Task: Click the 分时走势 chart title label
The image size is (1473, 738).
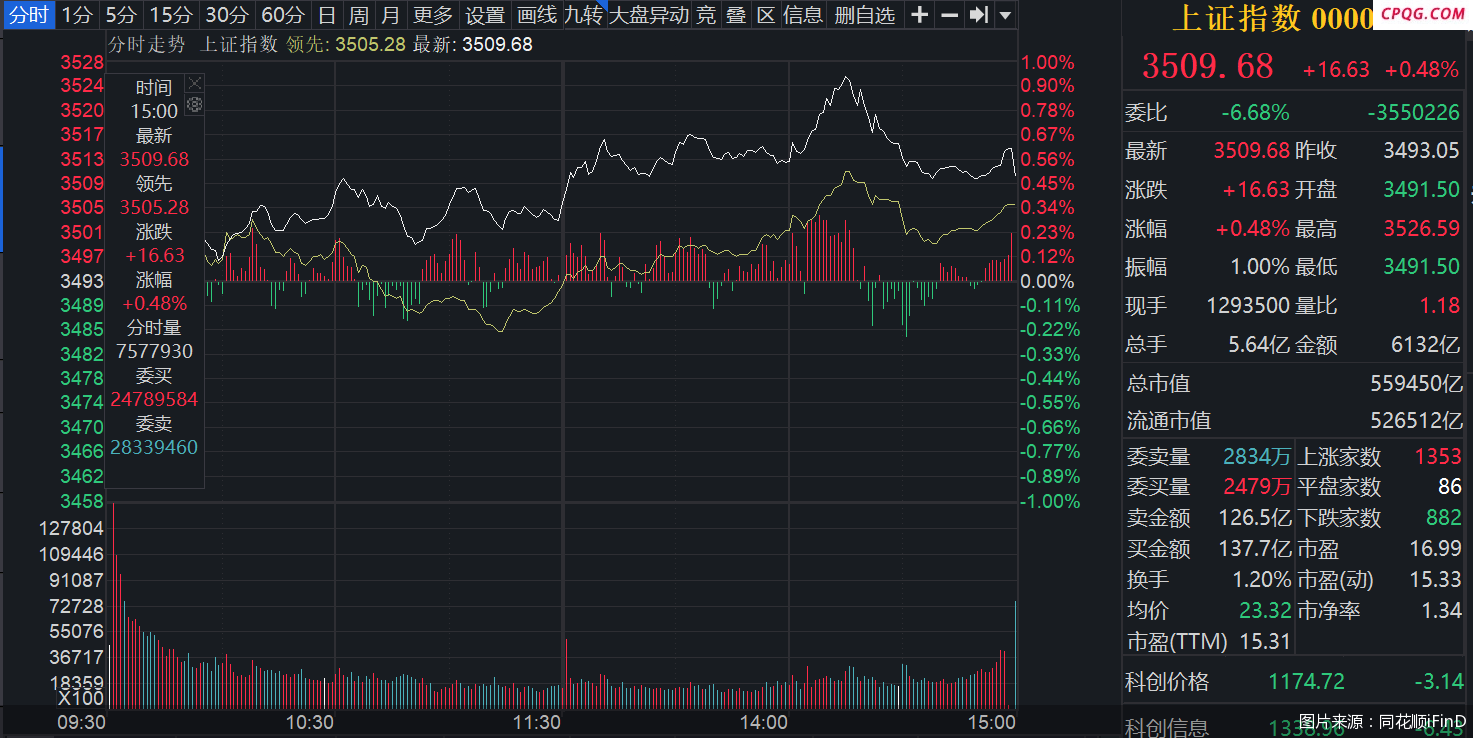Action: (x=147, y=45)
